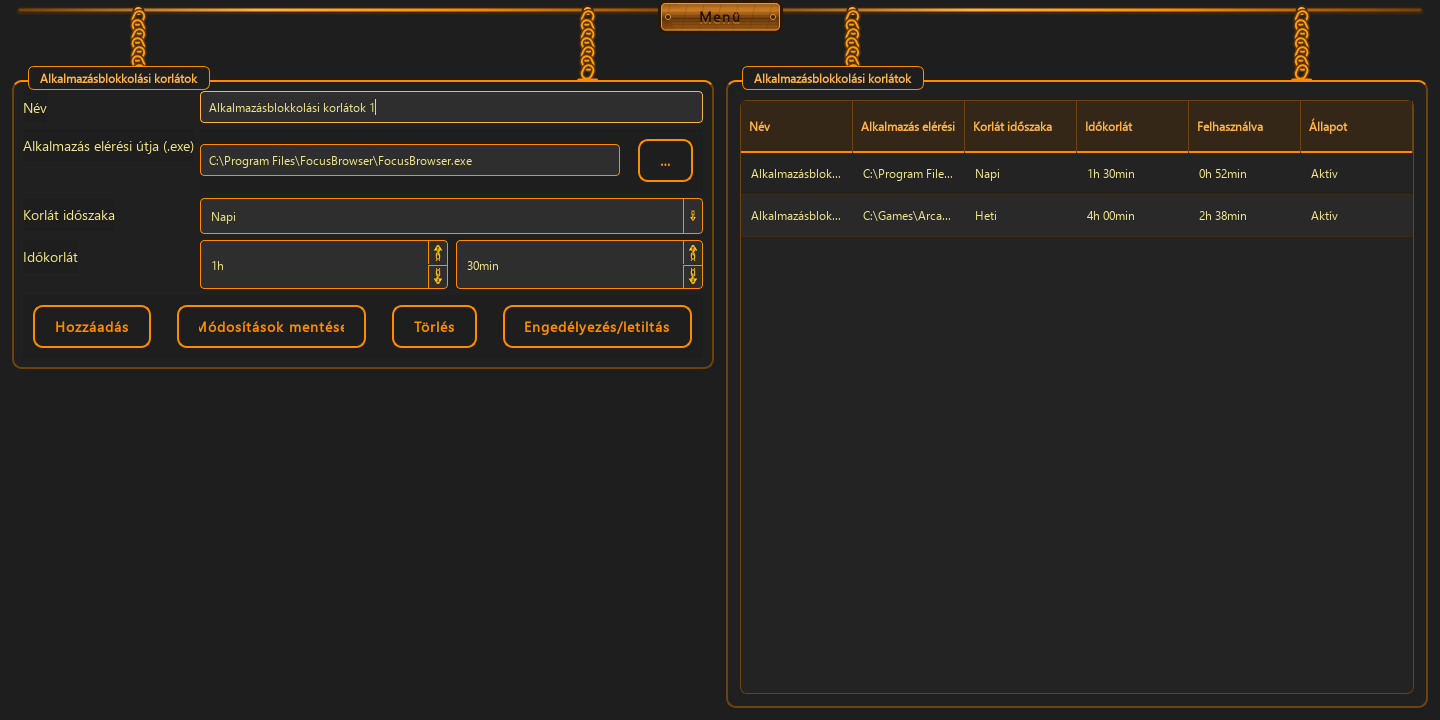Open the Korlát időszaka dropdown showing Napi

pos(451,216)
